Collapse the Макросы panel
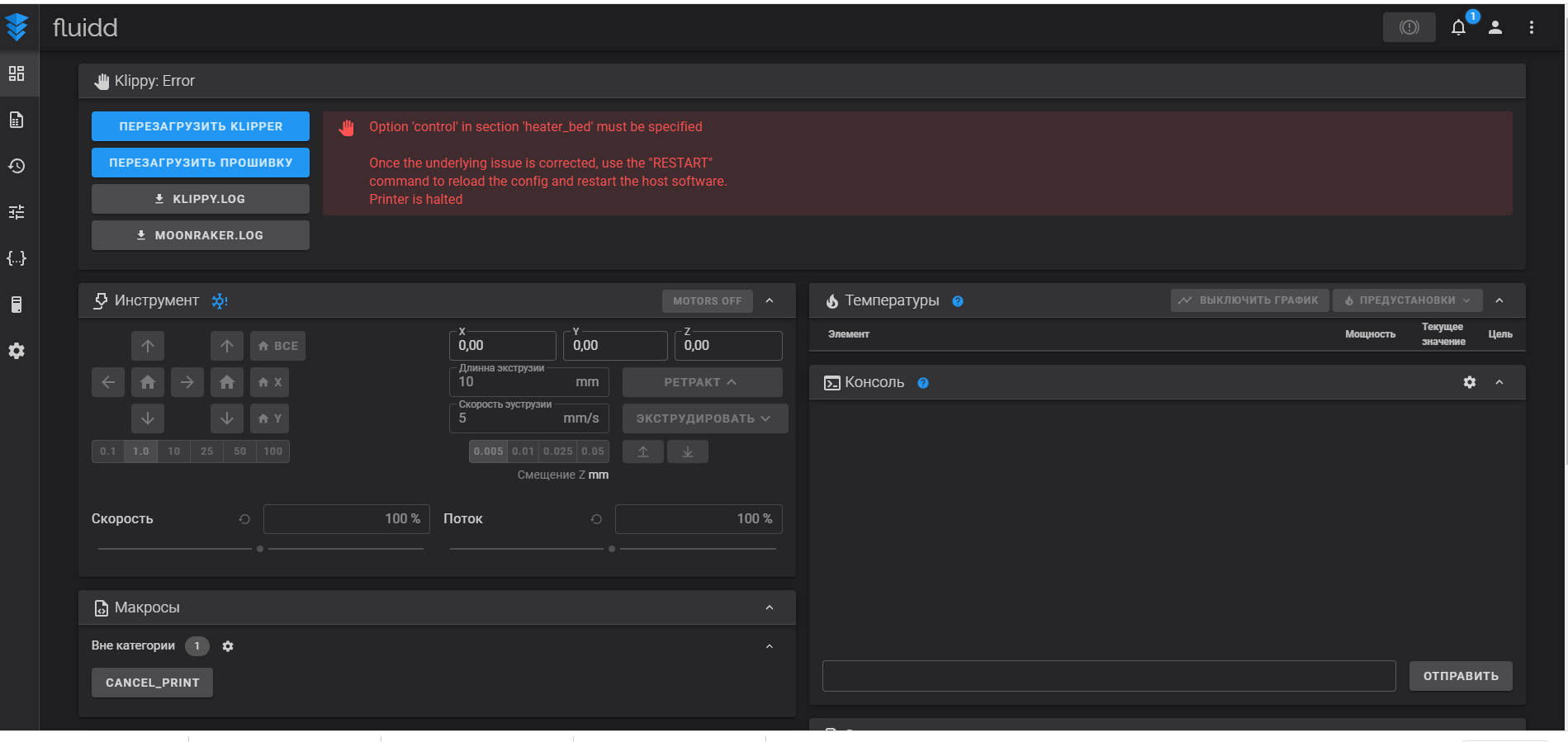The height and width of the screenshot is (742, 1568). coord(769,607)
